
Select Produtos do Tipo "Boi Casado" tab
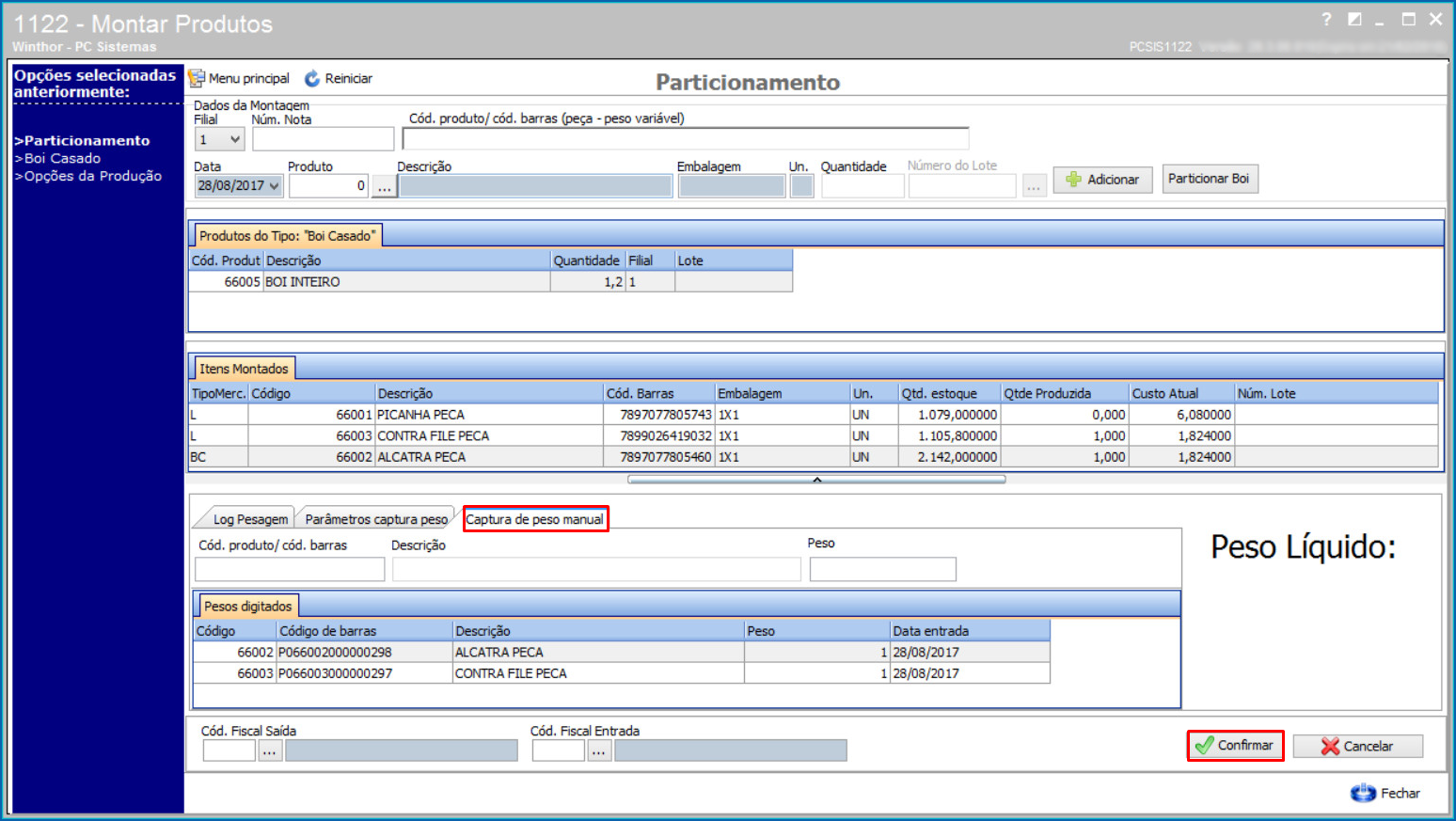point(287,236)
